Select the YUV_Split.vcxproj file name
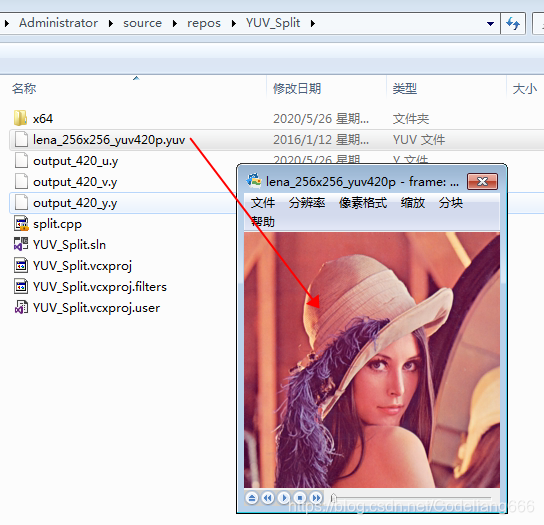The width and height of the screenshot is (544, 525). pos(83,266)
